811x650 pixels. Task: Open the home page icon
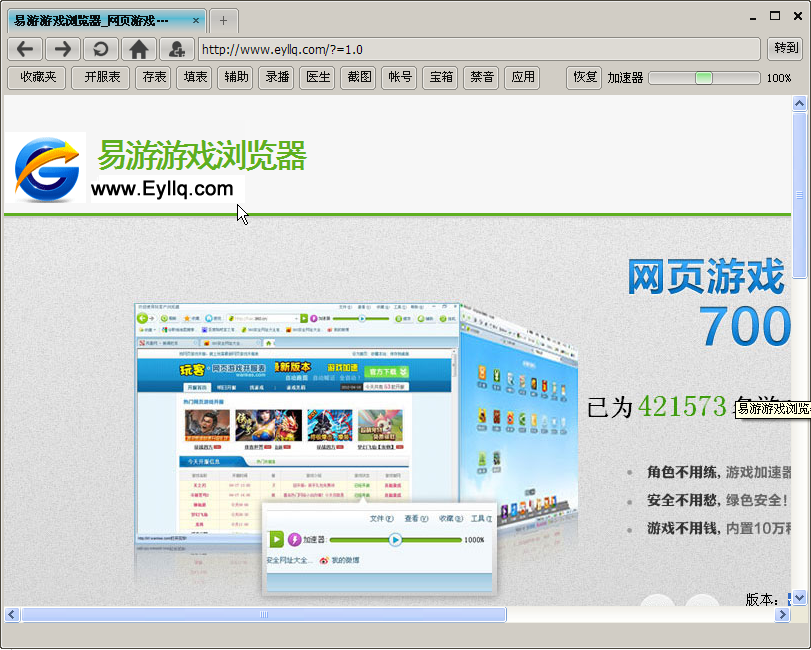[139, 50]
